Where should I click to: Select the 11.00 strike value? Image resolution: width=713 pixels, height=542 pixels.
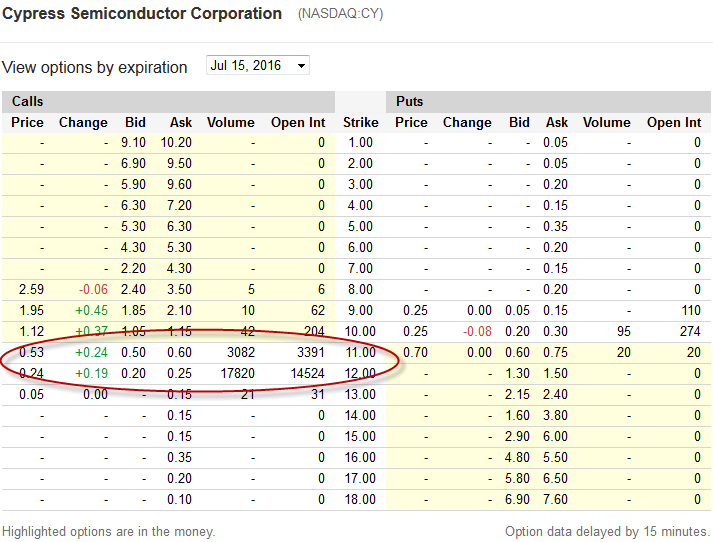coord(360,352)
